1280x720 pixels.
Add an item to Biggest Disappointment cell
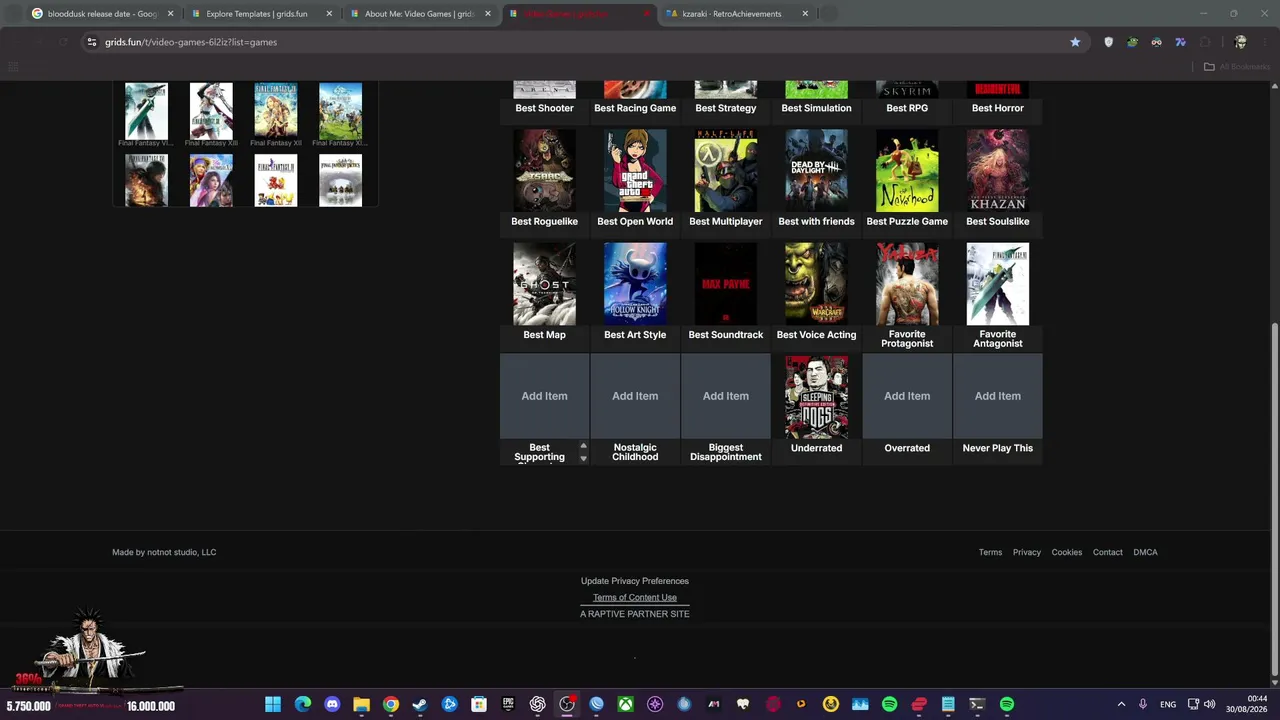(726, 396)
